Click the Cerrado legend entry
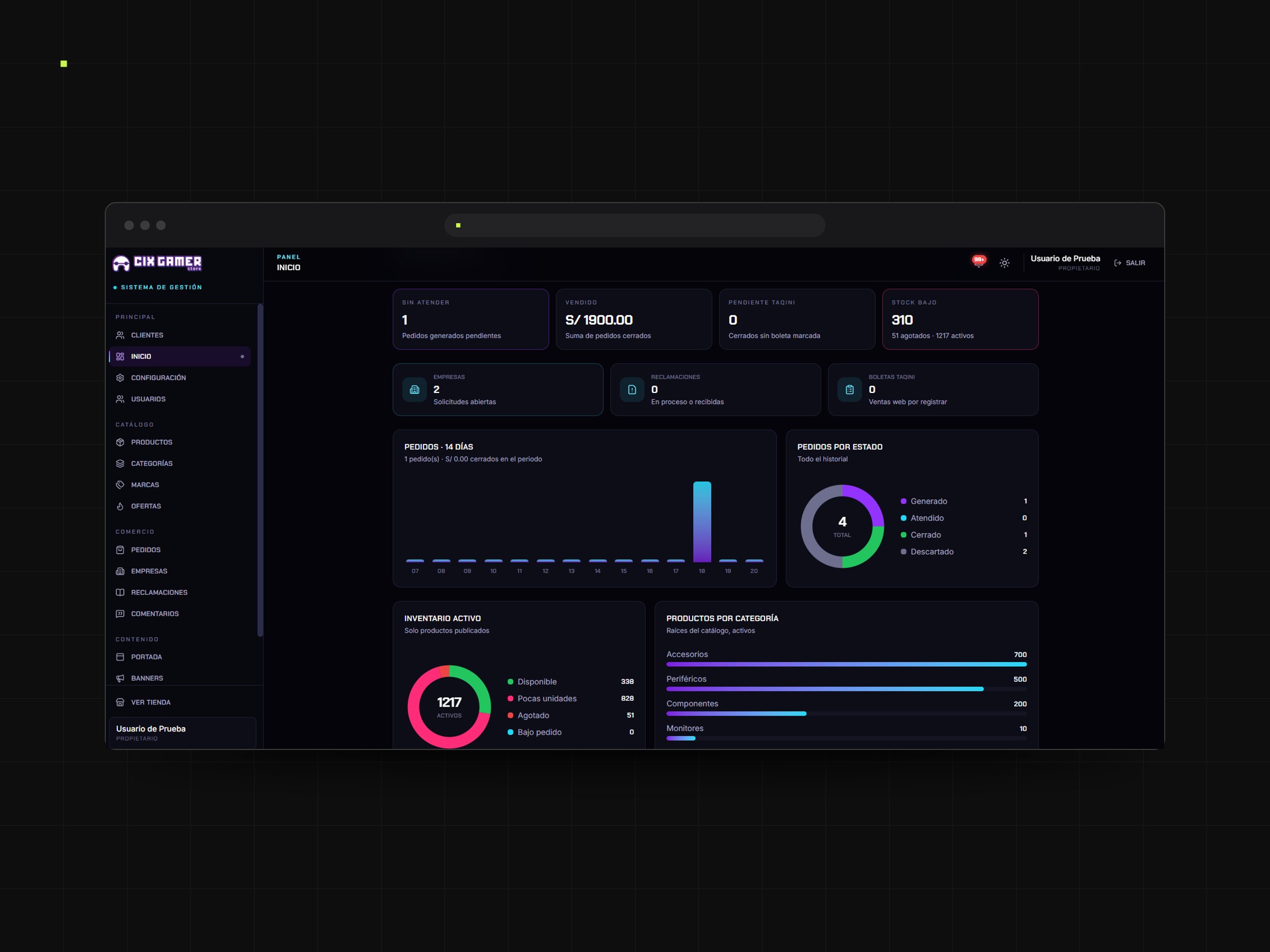 pyautogui.click(x=964, y=535)
